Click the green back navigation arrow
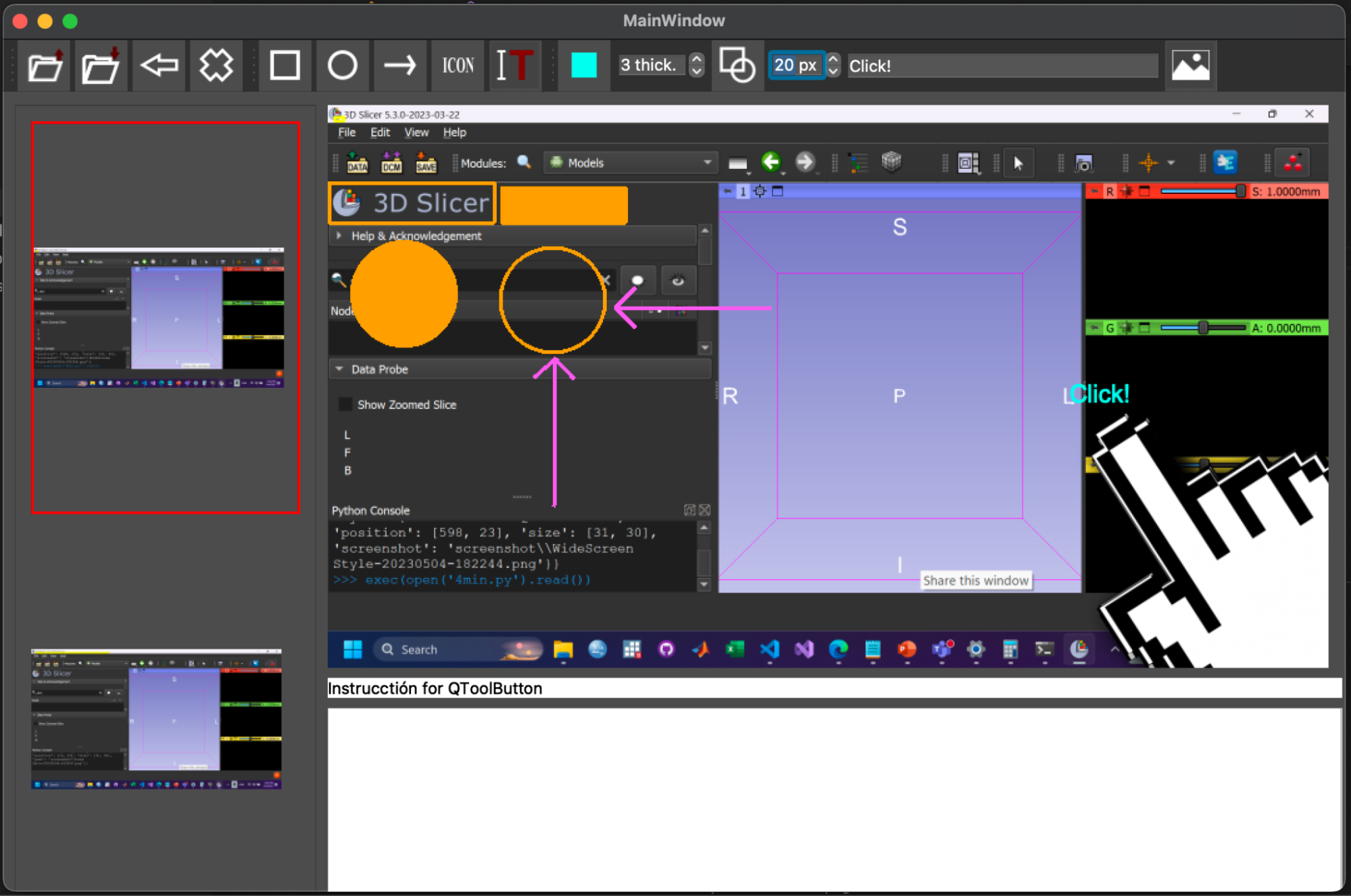 [x=772, y=162]
